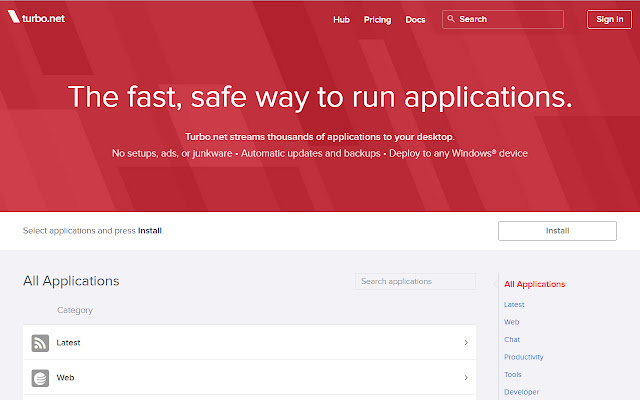Select All Applications in sidebar
This screenshot has height=400, width=640.
534,284
